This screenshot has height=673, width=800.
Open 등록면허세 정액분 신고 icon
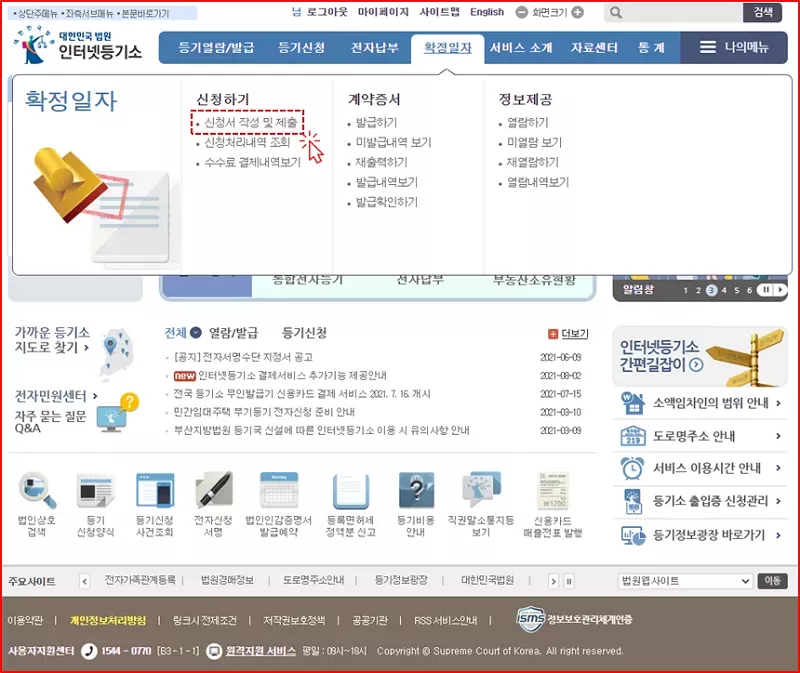coord(351,490)
